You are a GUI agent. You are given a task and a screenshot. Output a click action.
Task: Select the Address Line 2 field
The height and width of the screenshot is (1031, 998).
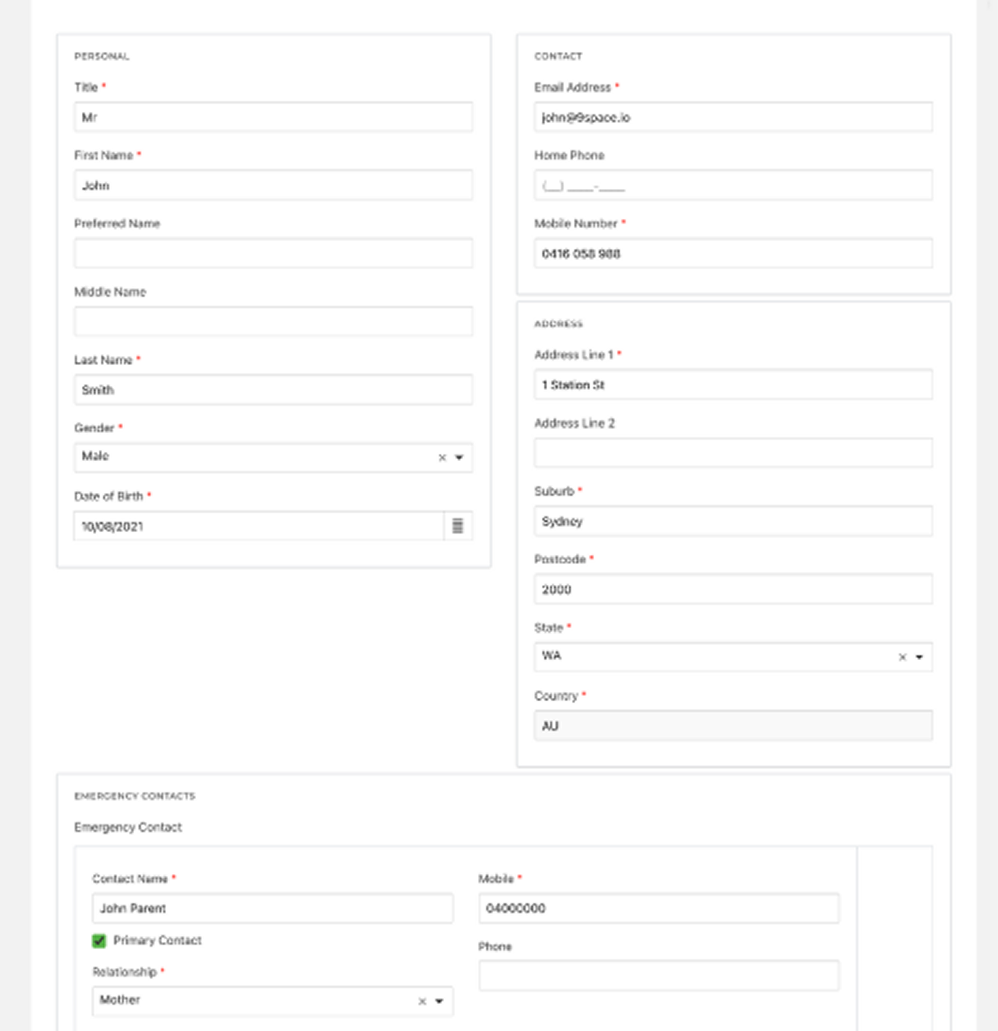click(x=732, y=453)
